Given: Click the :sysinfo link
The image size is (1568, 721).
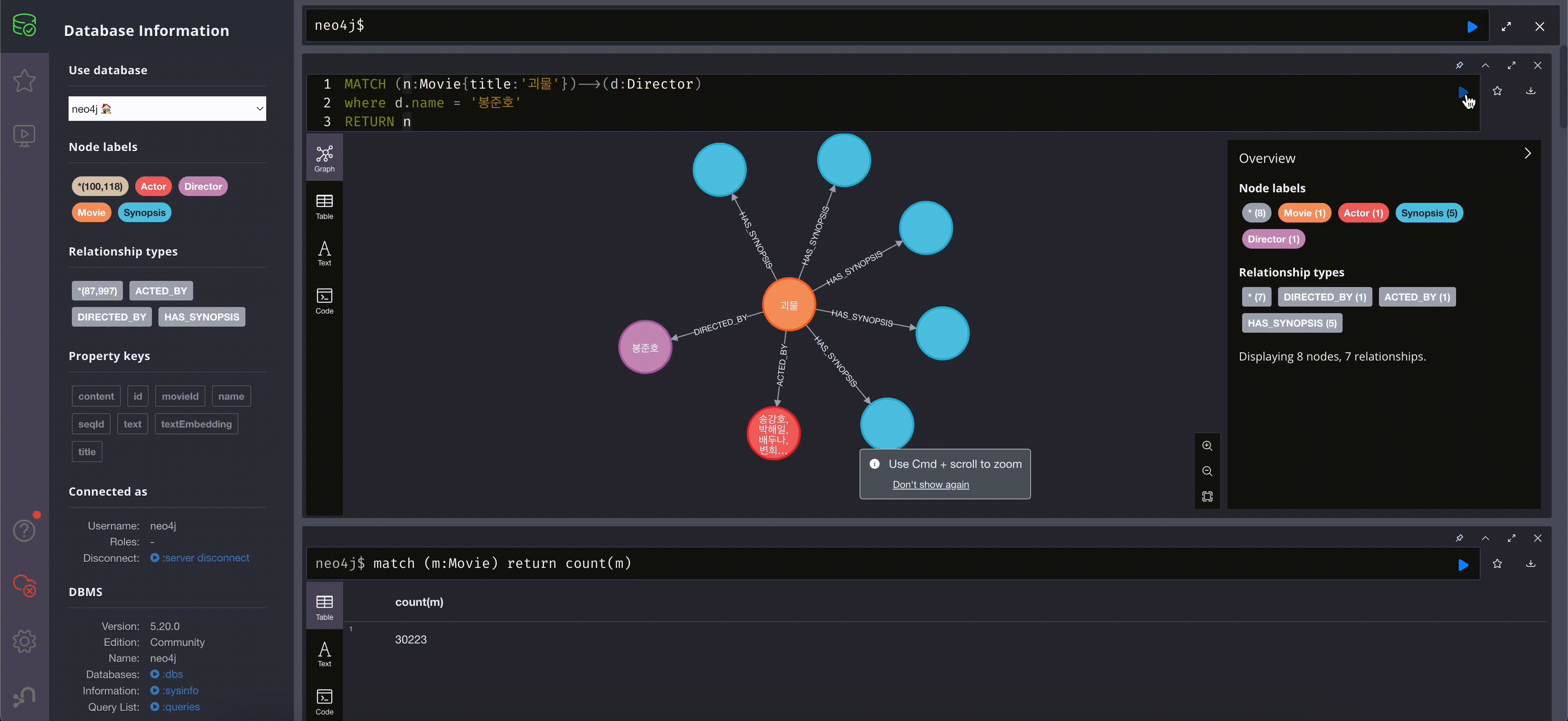Looking at the screenshot, I should coord(180,690).
